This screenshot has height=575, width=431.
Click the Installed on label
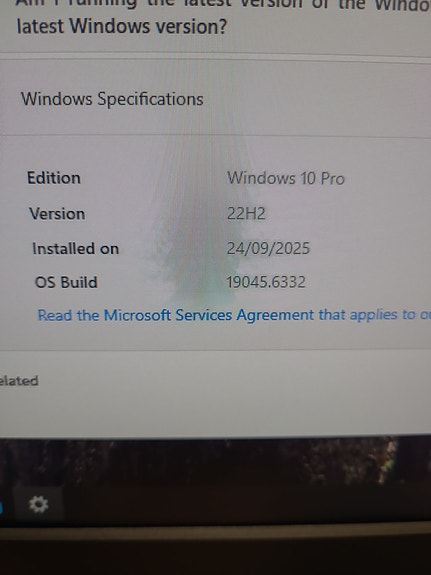pyautogui.click(x=76, y=249)
